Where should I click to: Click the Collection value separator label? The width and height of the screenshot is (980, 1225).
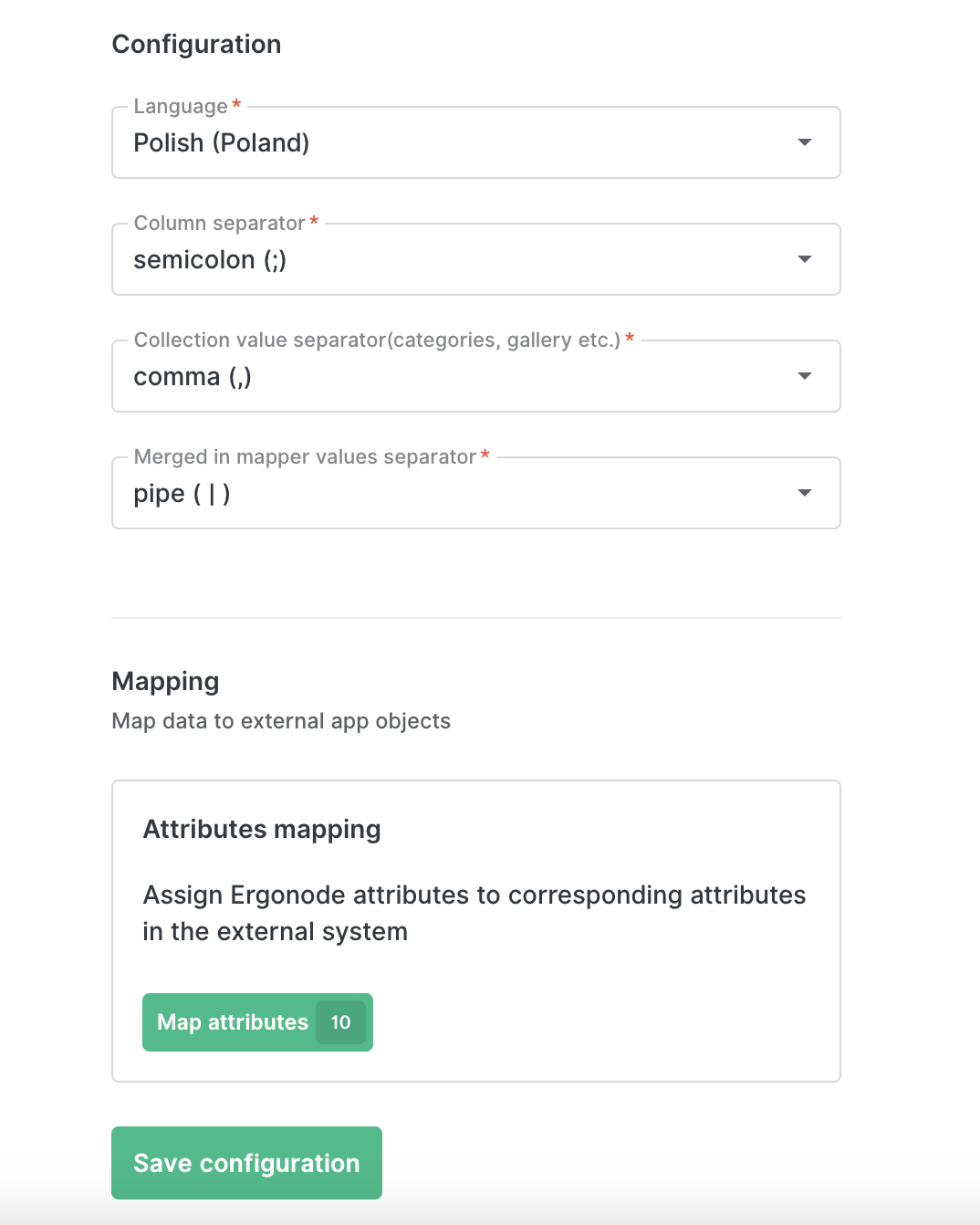tap(377, 340)
